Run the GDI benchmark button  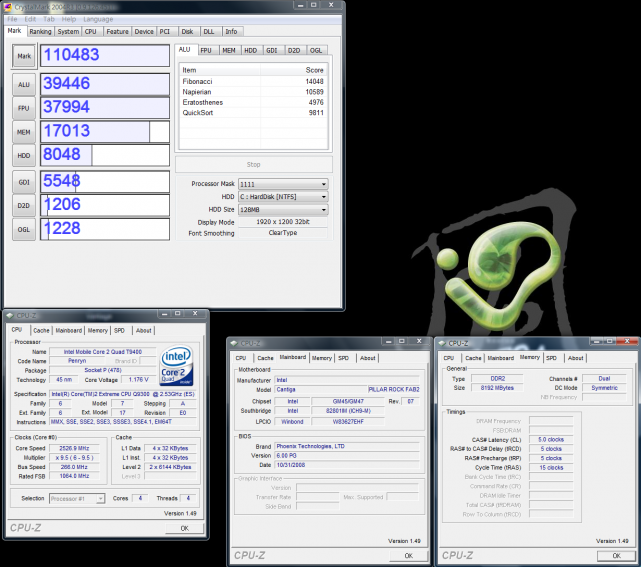point(24,182)
